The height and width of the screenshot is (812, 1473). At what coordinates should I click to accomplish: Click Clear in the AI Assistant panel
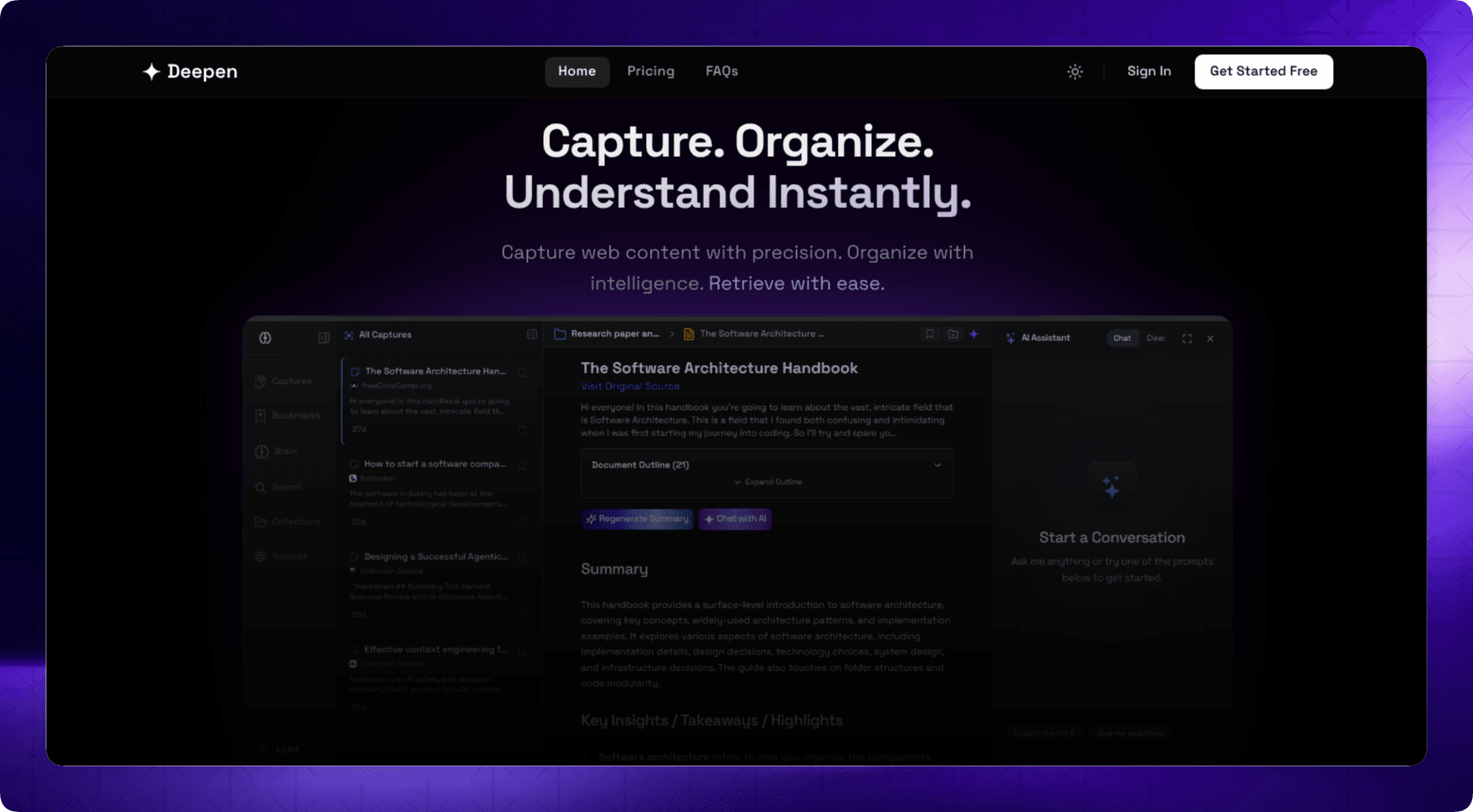tap(1156, 338)
